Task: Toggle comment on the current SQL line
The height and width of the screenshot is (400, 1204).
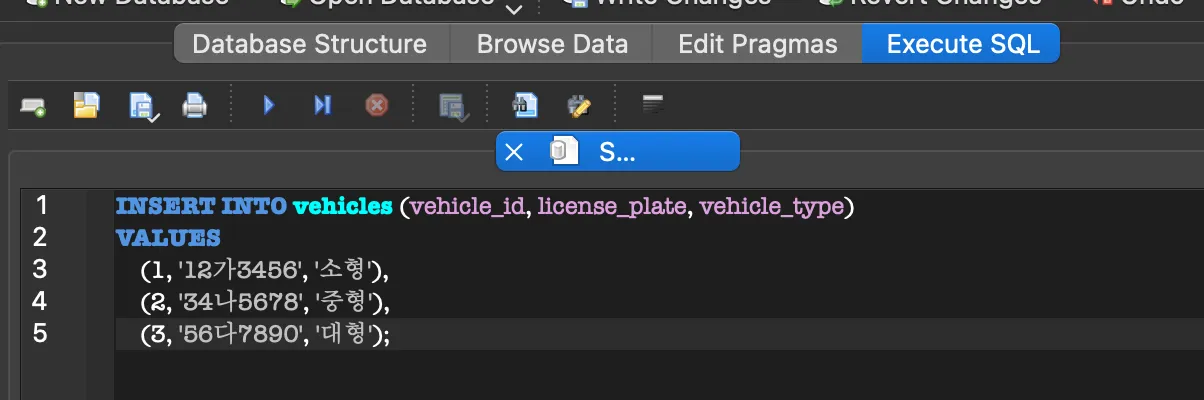Action: (x=653, y=103)
